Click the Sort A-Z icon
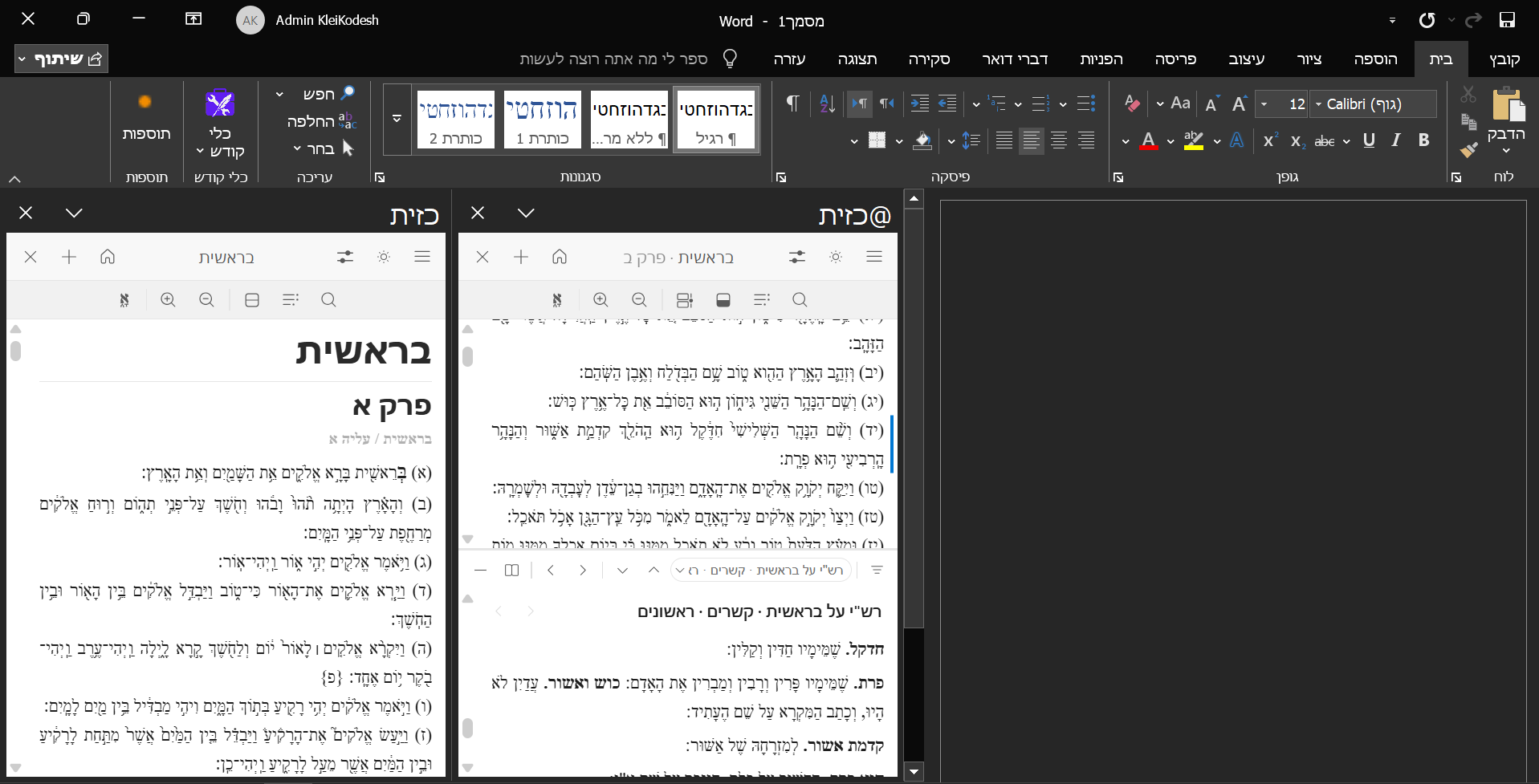Screen dimensions: 1539x784 click(827, 104)
